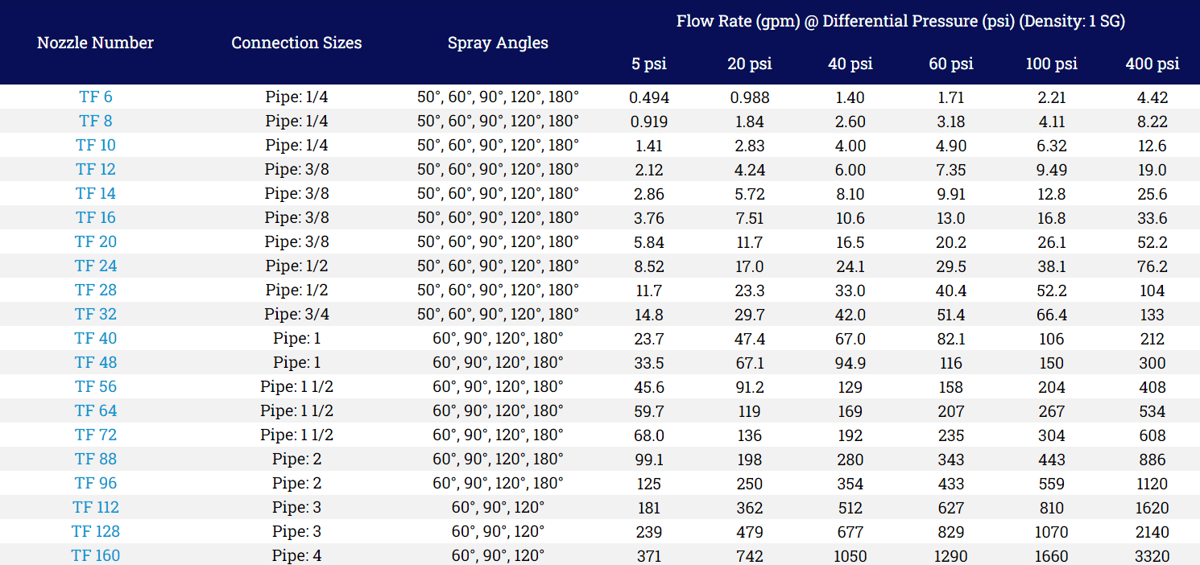Viewport: 1200px width, 565px height.
Task: Open the TF 72 nozzle page
Action: coord(96,435)
